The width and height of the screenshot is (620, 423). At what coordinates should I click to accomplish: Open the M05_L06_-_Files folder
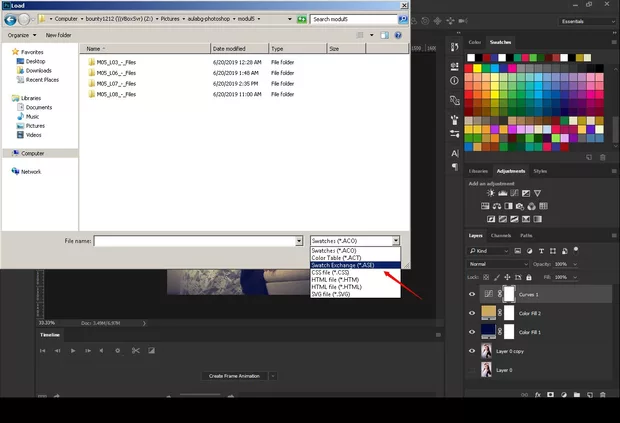[116, 72]
